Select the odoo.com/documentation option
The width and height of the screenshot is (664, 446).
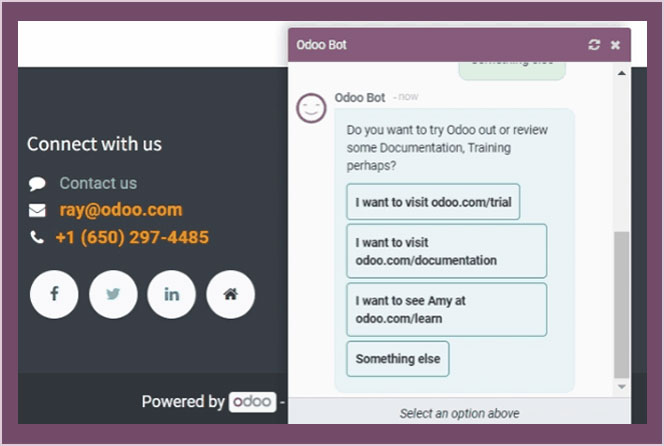point(446,251)
